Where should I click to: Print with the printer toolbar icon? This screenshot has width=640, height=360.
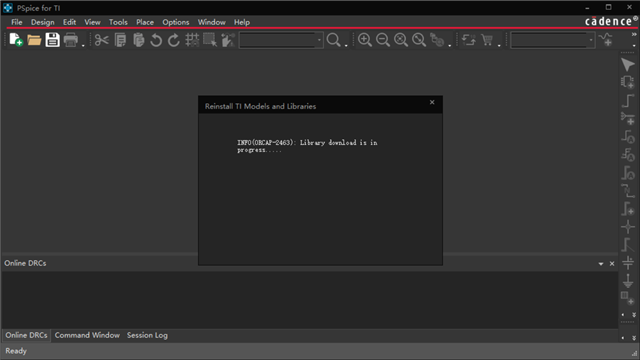coord(71,40)
